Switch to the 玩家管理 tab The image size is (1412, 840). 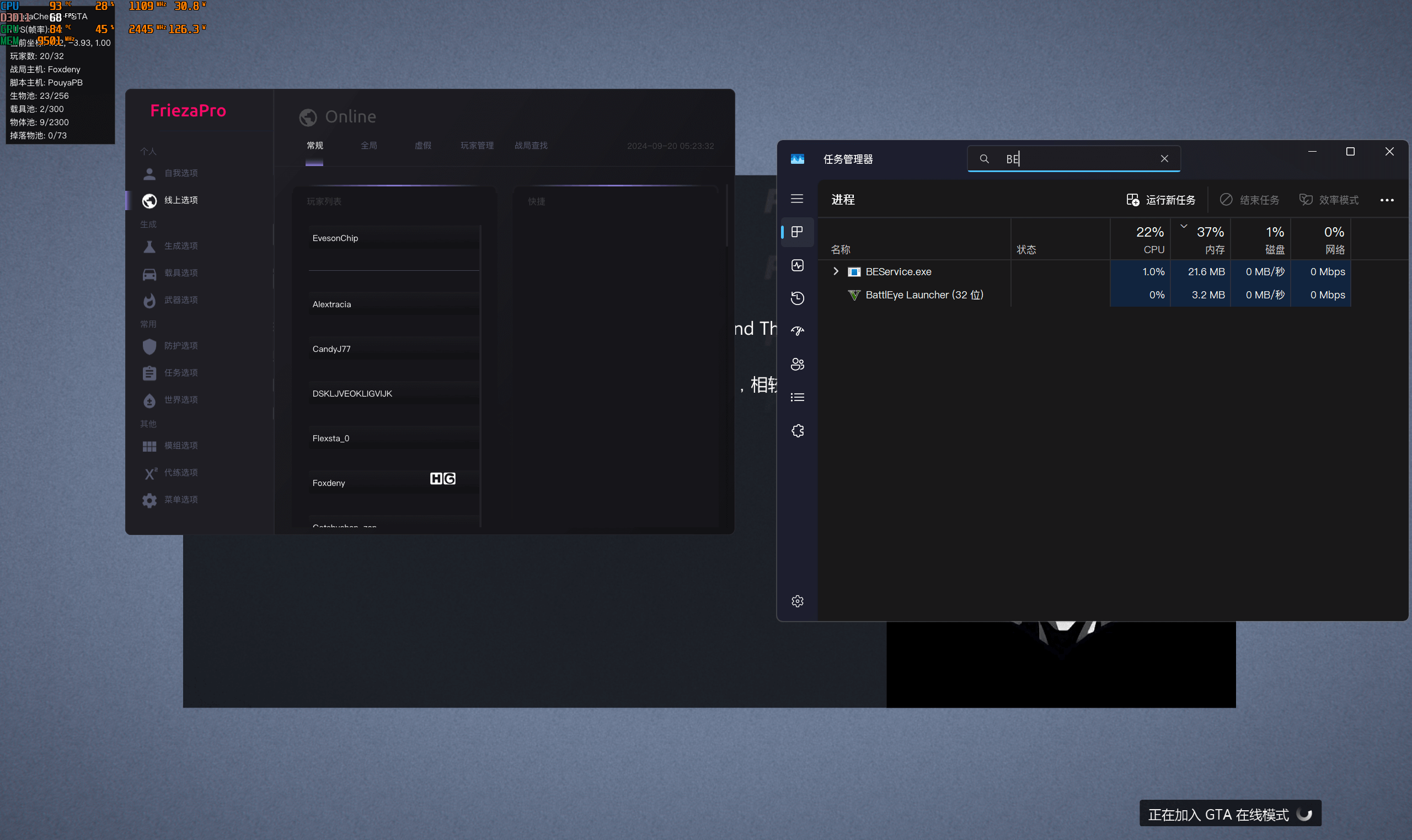[x=477, y=146]
